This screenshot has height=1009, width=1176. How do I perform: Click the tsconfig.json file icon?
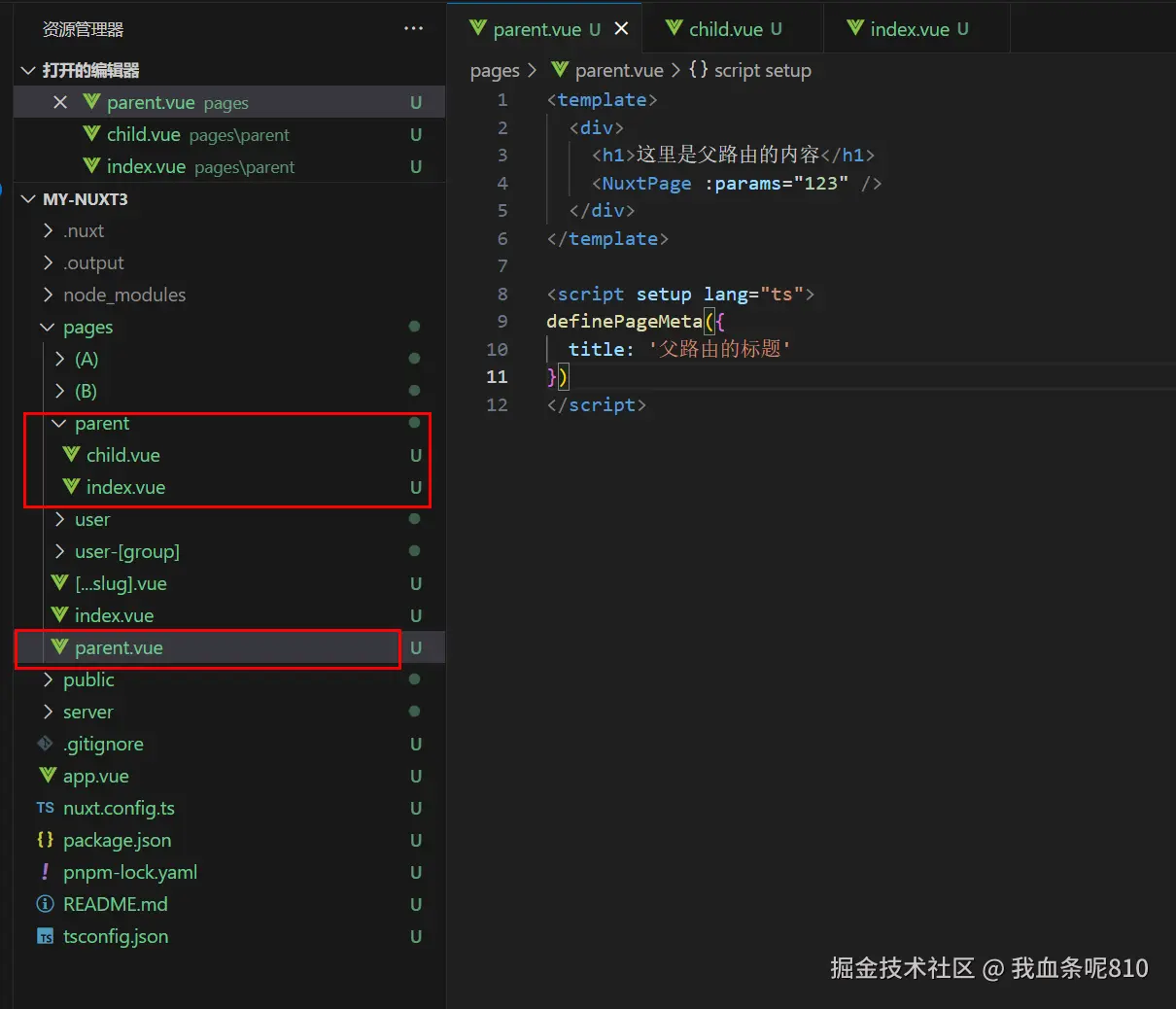(46, 936)
